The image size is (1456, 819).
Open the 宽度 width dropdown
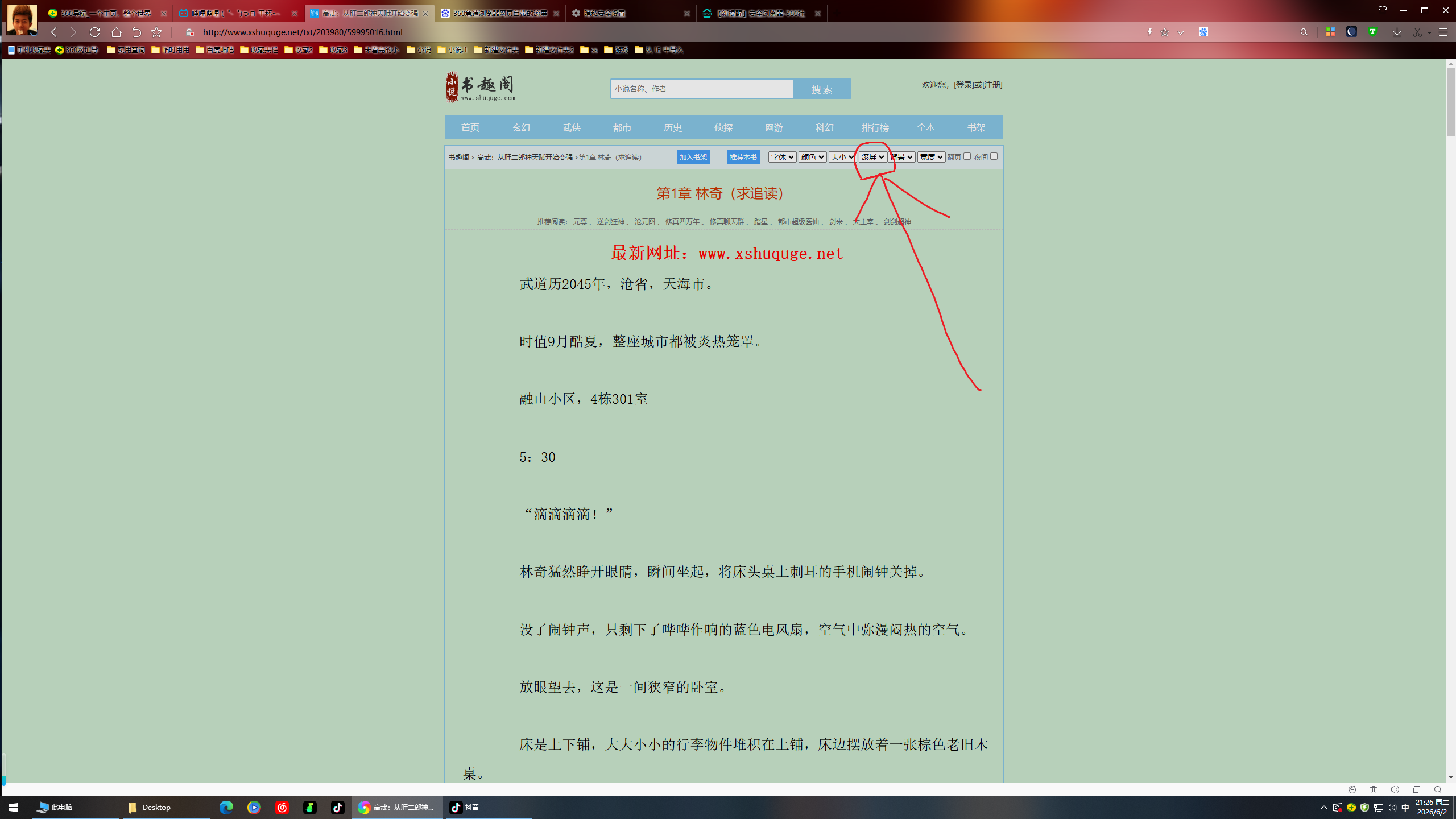931,157
